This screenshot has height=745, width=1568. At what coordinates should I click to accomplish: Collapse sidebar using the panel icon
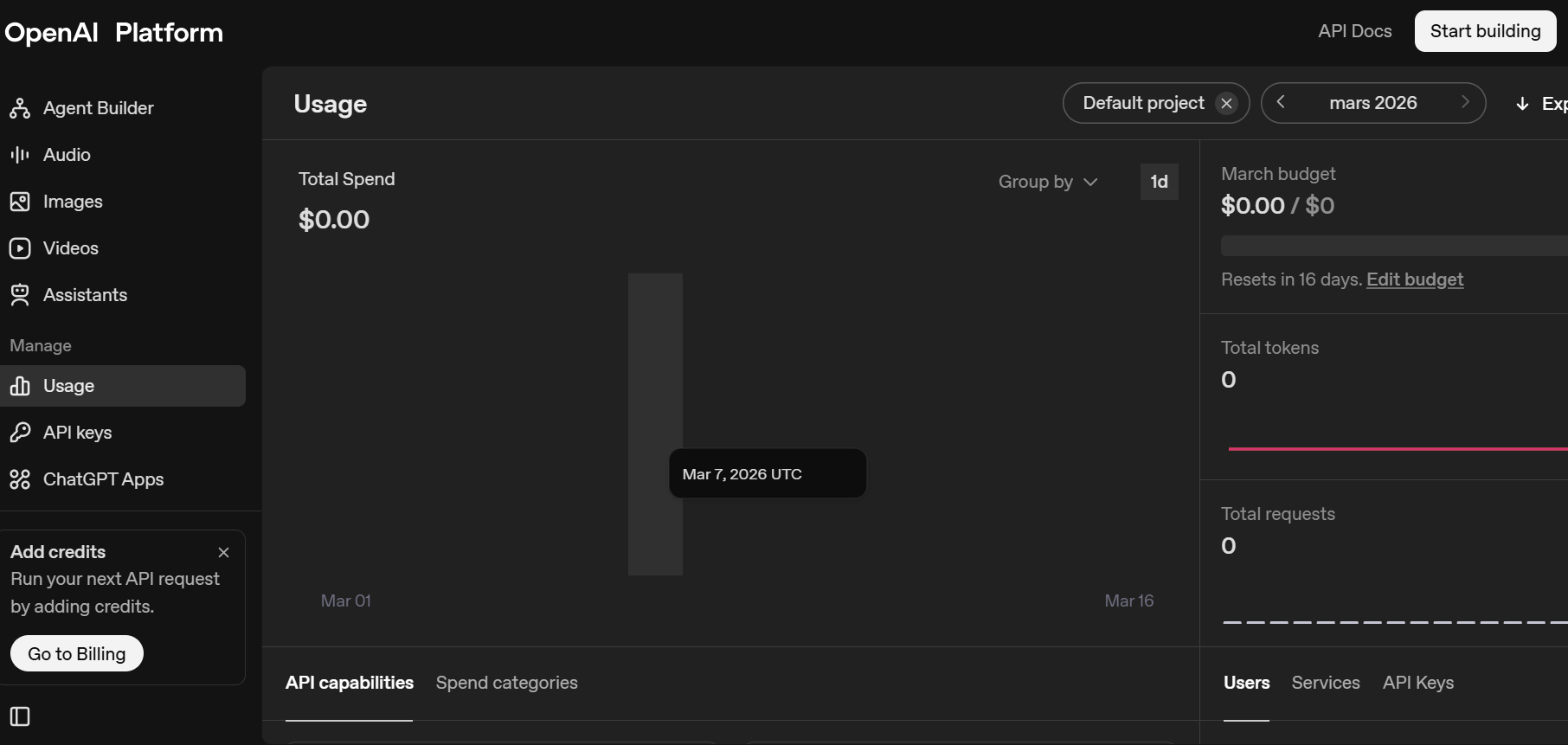click(x=20, y=716)
